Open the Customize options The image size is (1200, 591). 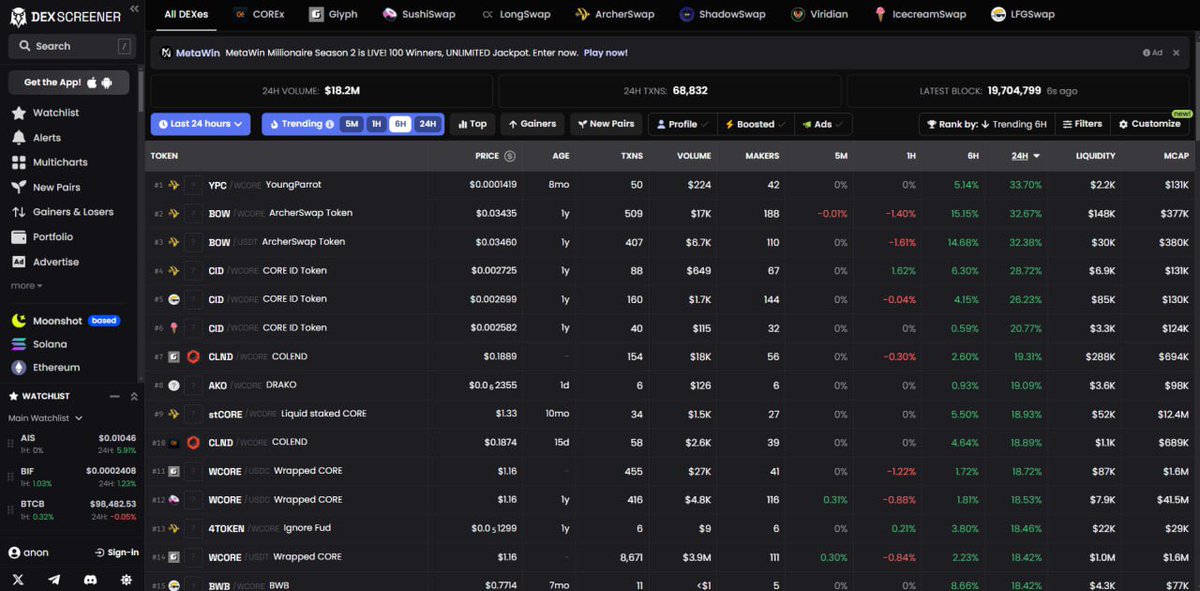[x=1149, y=124]
